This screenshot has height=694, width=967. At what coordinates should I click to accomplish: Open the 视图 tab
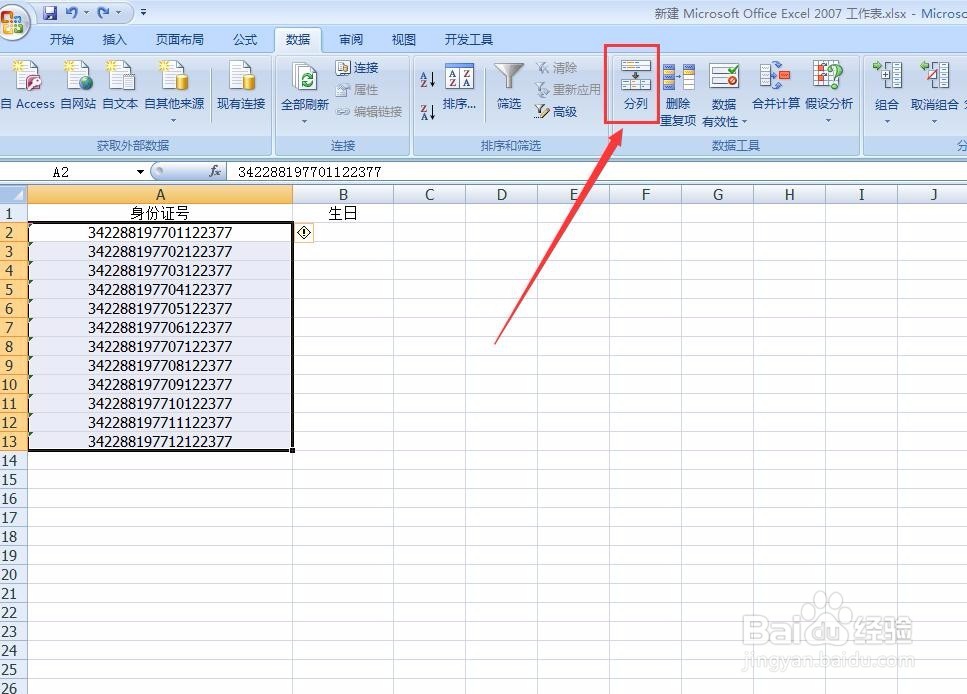(403, 39)
